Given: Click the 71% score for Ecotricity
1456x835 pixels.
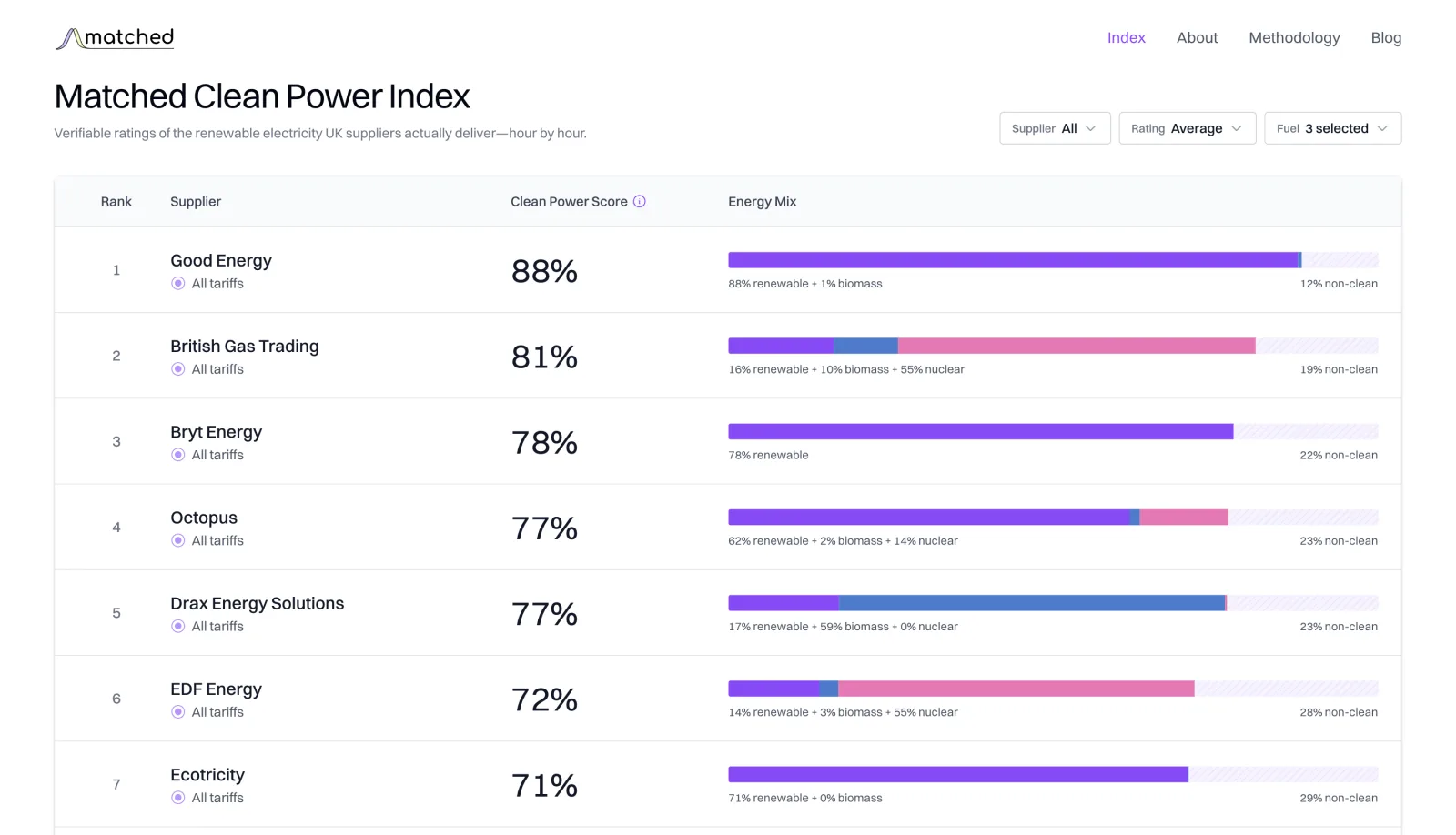Looking at the screenshot, I should coord(544,785).
